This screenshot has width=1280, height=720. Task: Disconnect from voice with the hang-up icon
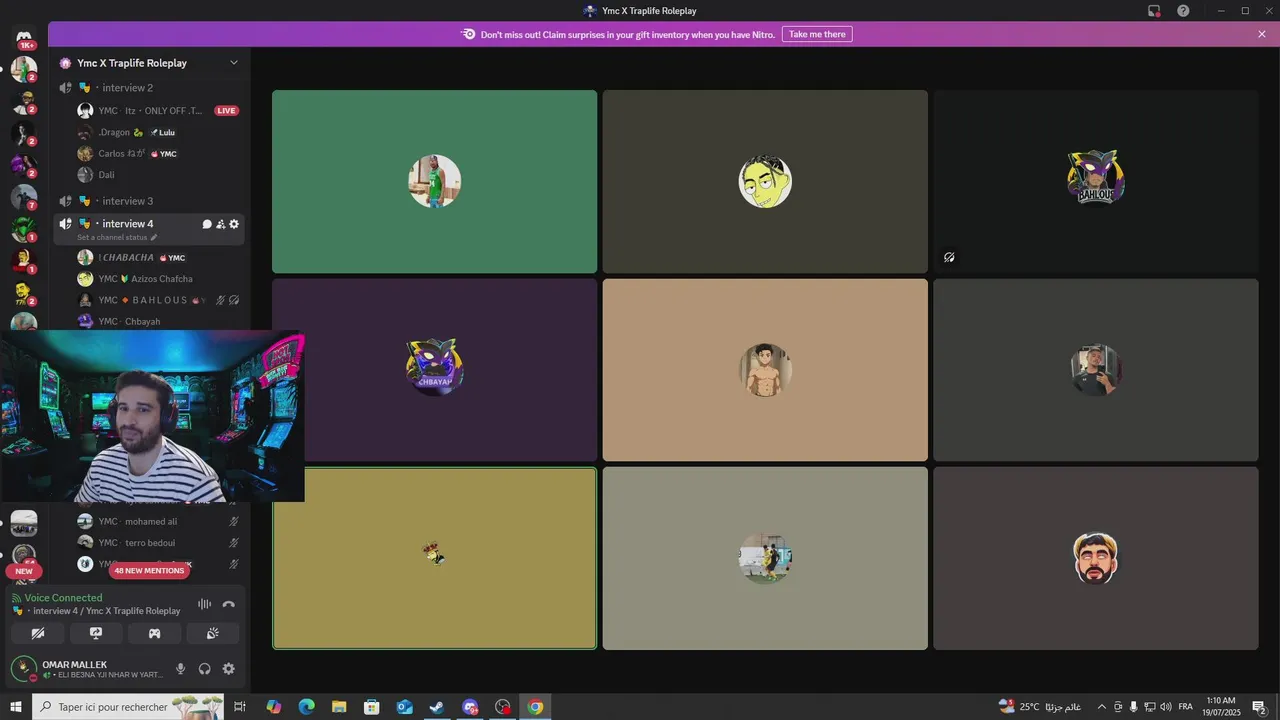click(x=229, y=604)
